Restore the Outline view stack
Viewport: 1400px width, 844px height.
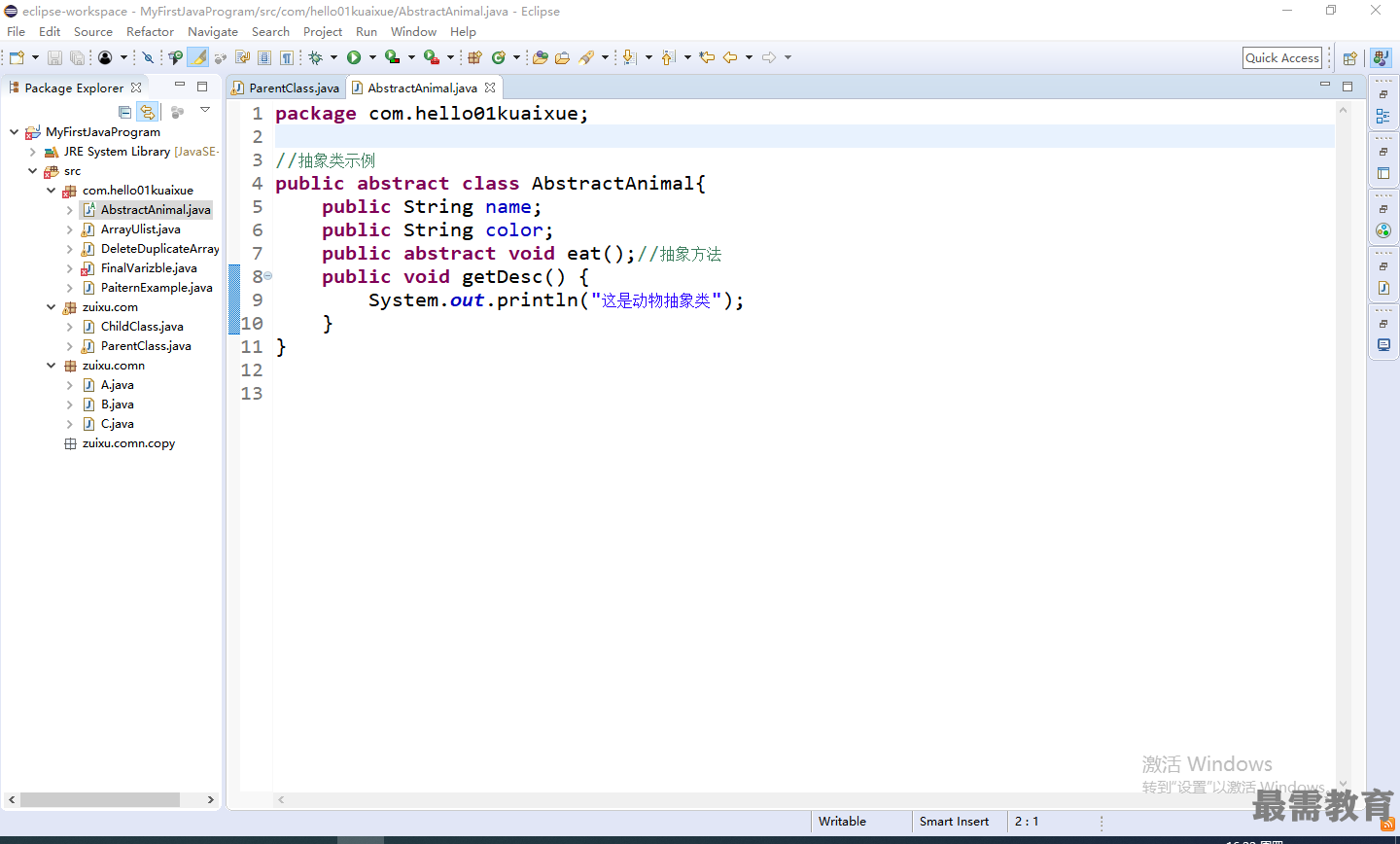[x=1383, y=94]
